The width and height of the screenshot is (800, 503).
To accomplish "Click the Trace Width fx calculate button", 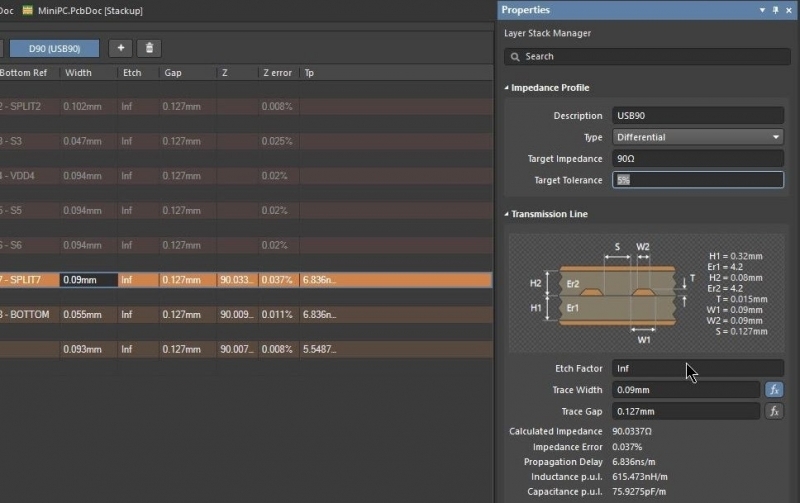I will [773, 390].
